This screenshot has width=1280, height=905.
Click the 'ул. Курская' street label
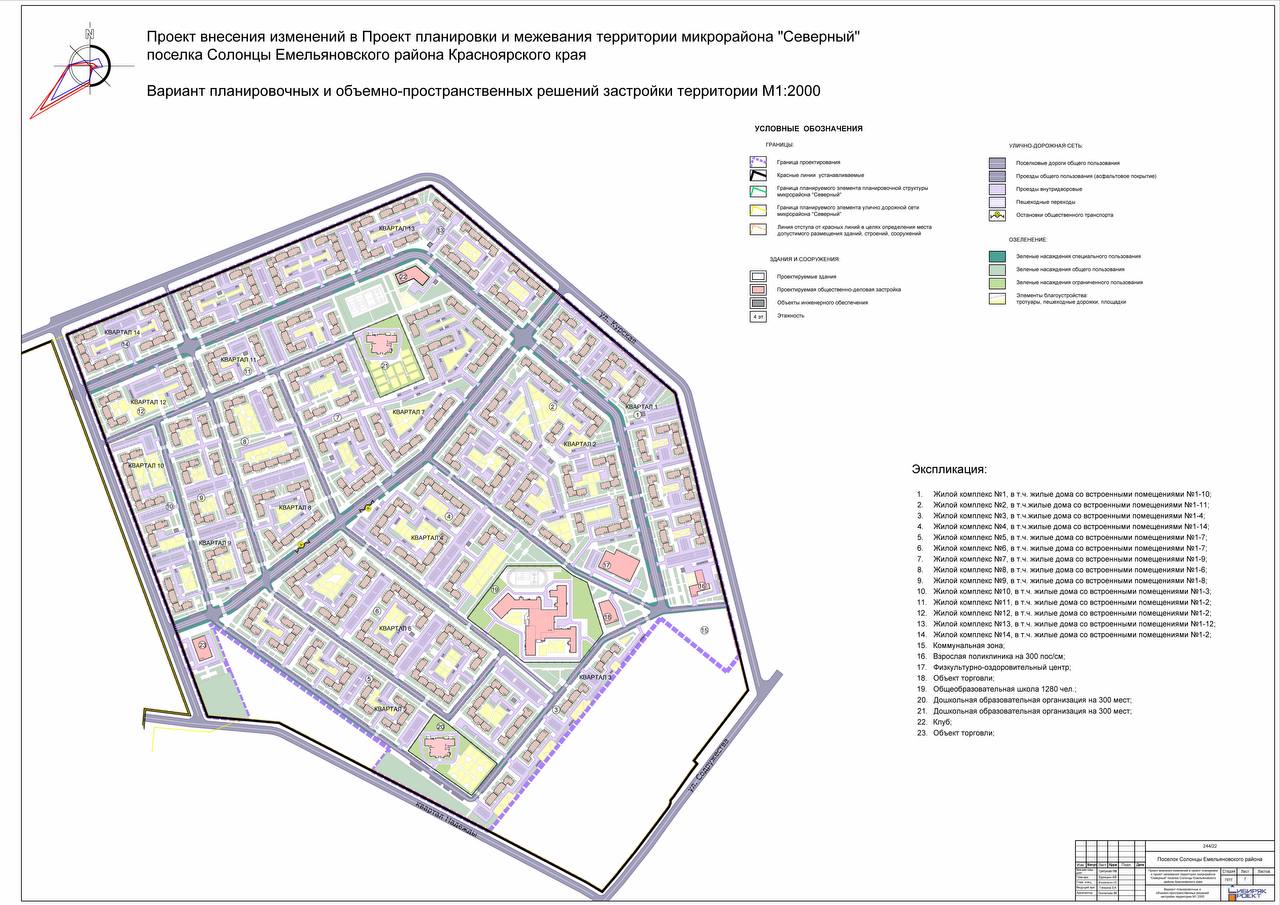point(618,326)
